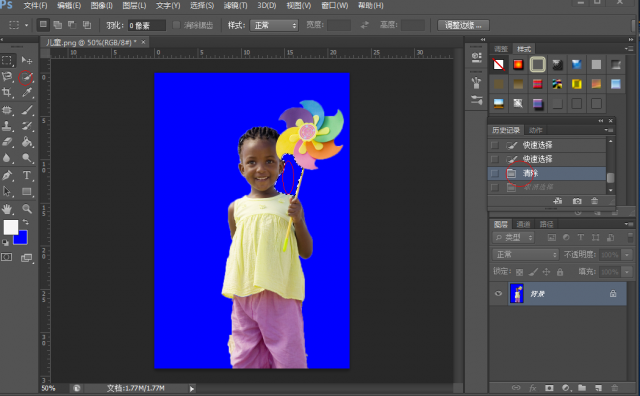
Task: Select the Quick Selection tool
Action: (26, 77)
